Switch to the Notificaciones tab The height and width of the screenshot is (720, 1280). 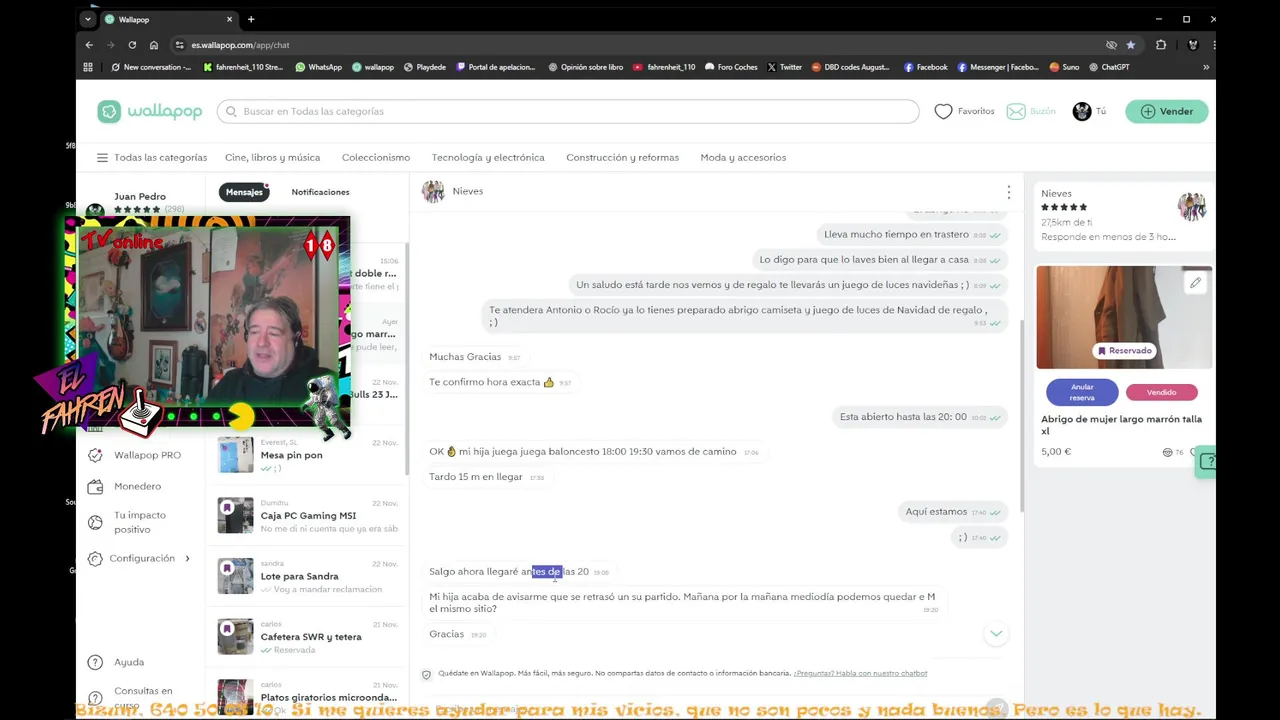pos(320,192)
